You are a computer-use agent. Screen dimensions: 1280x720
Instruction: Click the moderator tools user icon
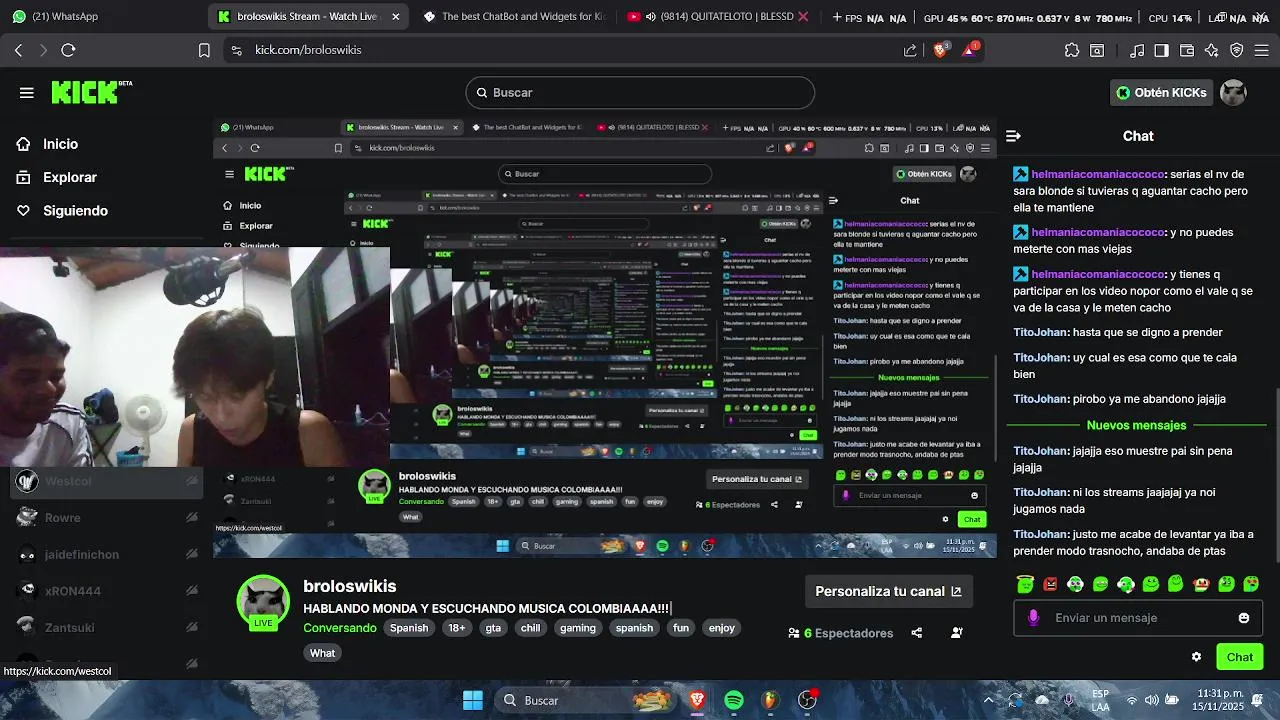click(957, 633)
